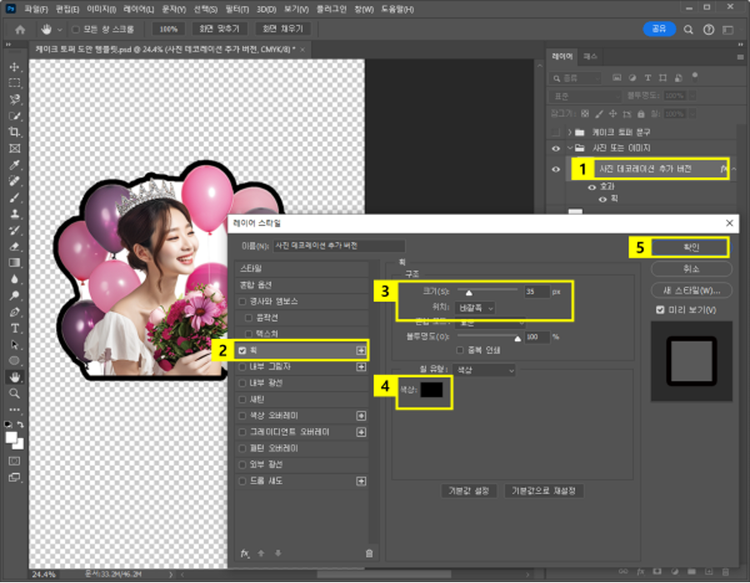Toggle 미리 보기 preview checkbox
The height and width of the screenshot is (583, 750).
pos(661,310)
